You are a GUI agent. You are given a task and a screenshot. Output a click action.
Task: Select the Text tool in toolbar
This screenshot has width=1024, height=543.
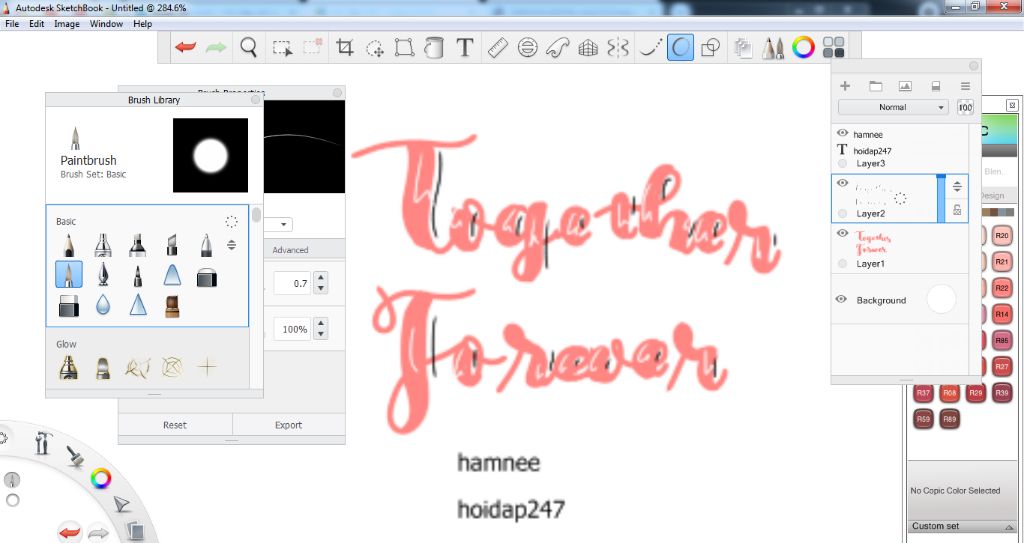coord(464,48)
